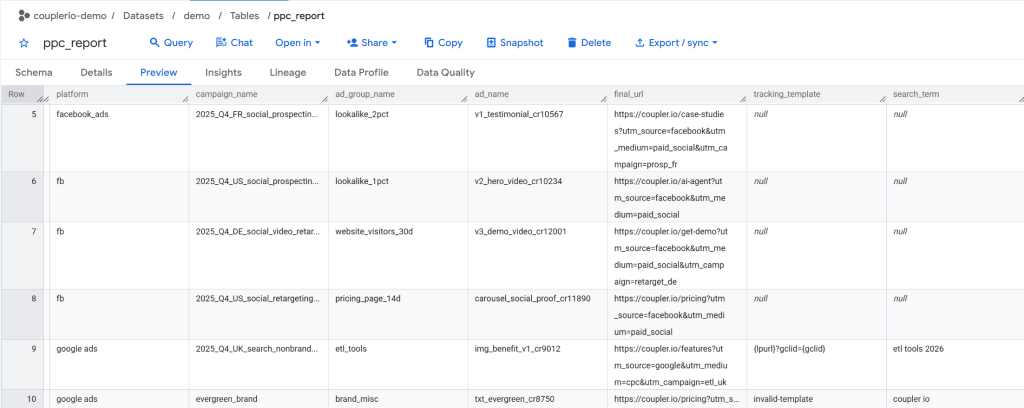Open the Insights tab

(x=223, y=72)
